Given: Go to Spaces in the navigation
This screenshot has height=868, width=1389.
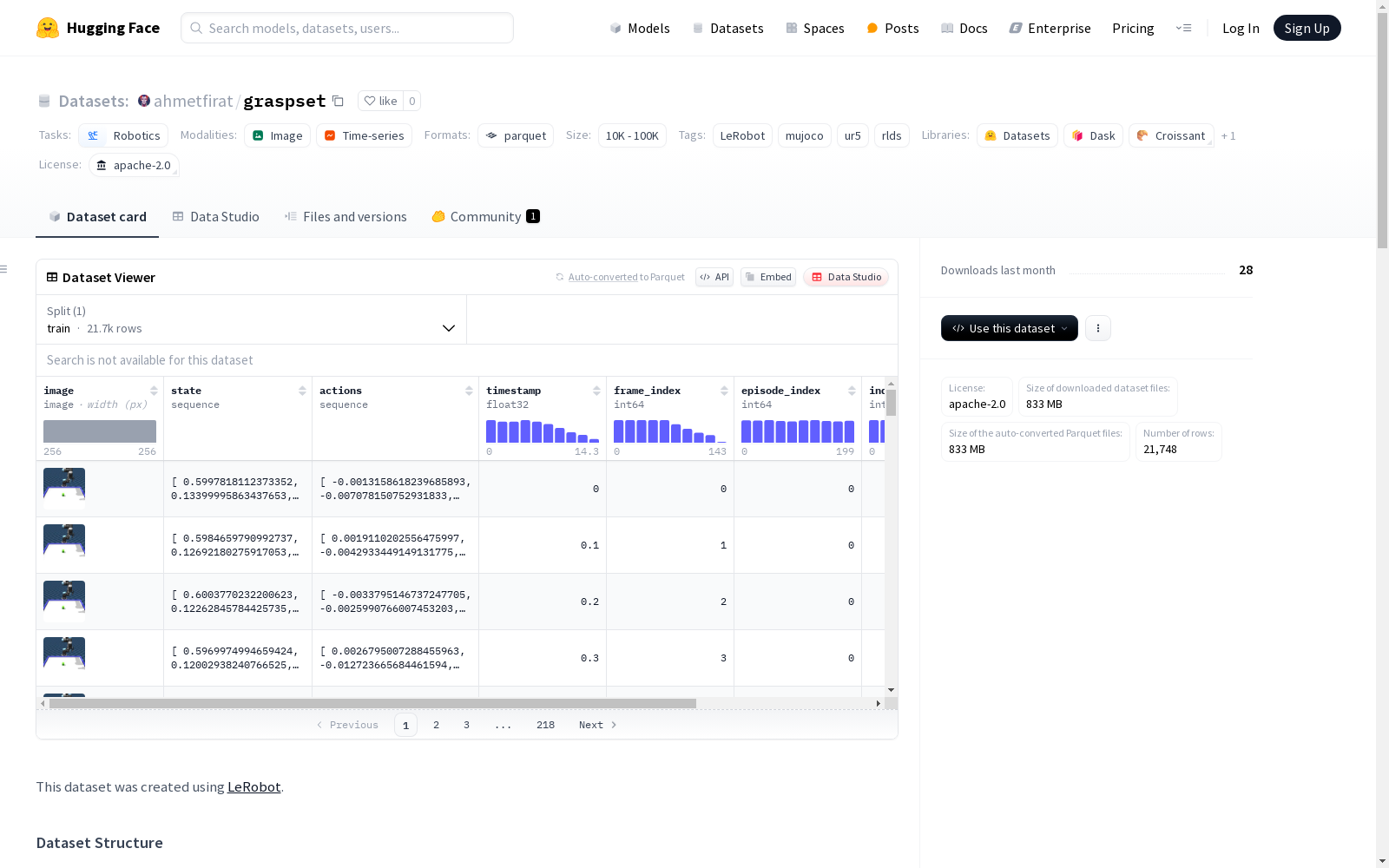Looking at the screenshot, I should (815, 28).
